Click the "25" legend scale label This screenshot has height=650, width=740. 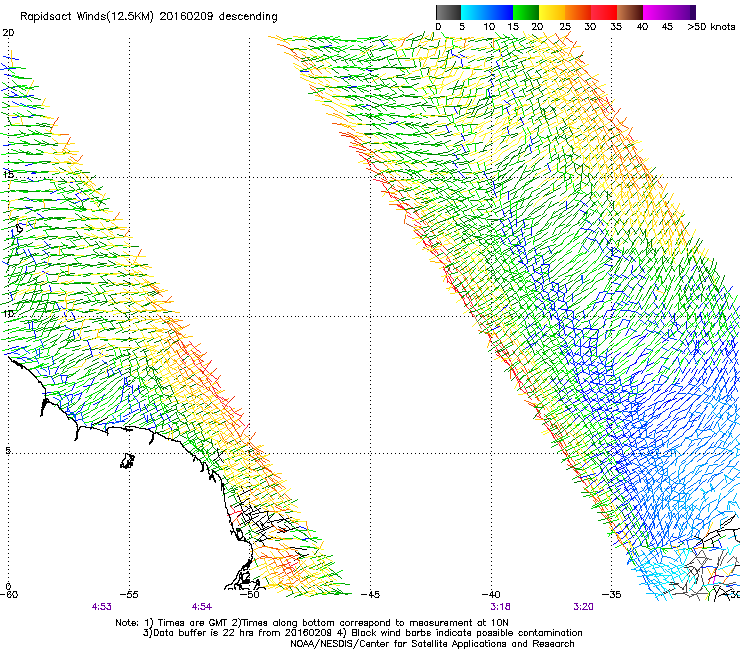(565, 27)
